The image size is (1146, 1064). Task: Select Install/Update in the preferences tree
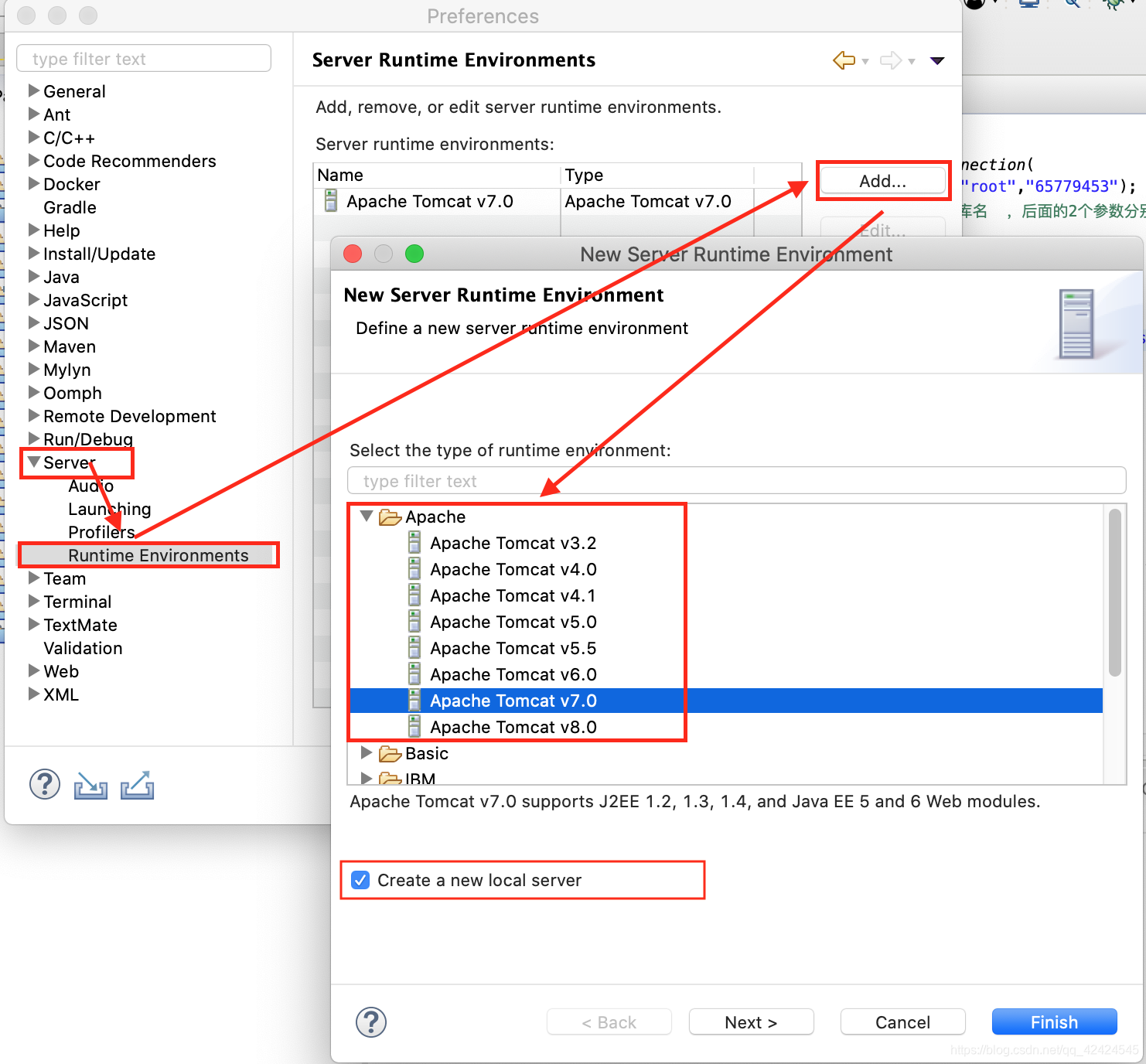[99, 254]
